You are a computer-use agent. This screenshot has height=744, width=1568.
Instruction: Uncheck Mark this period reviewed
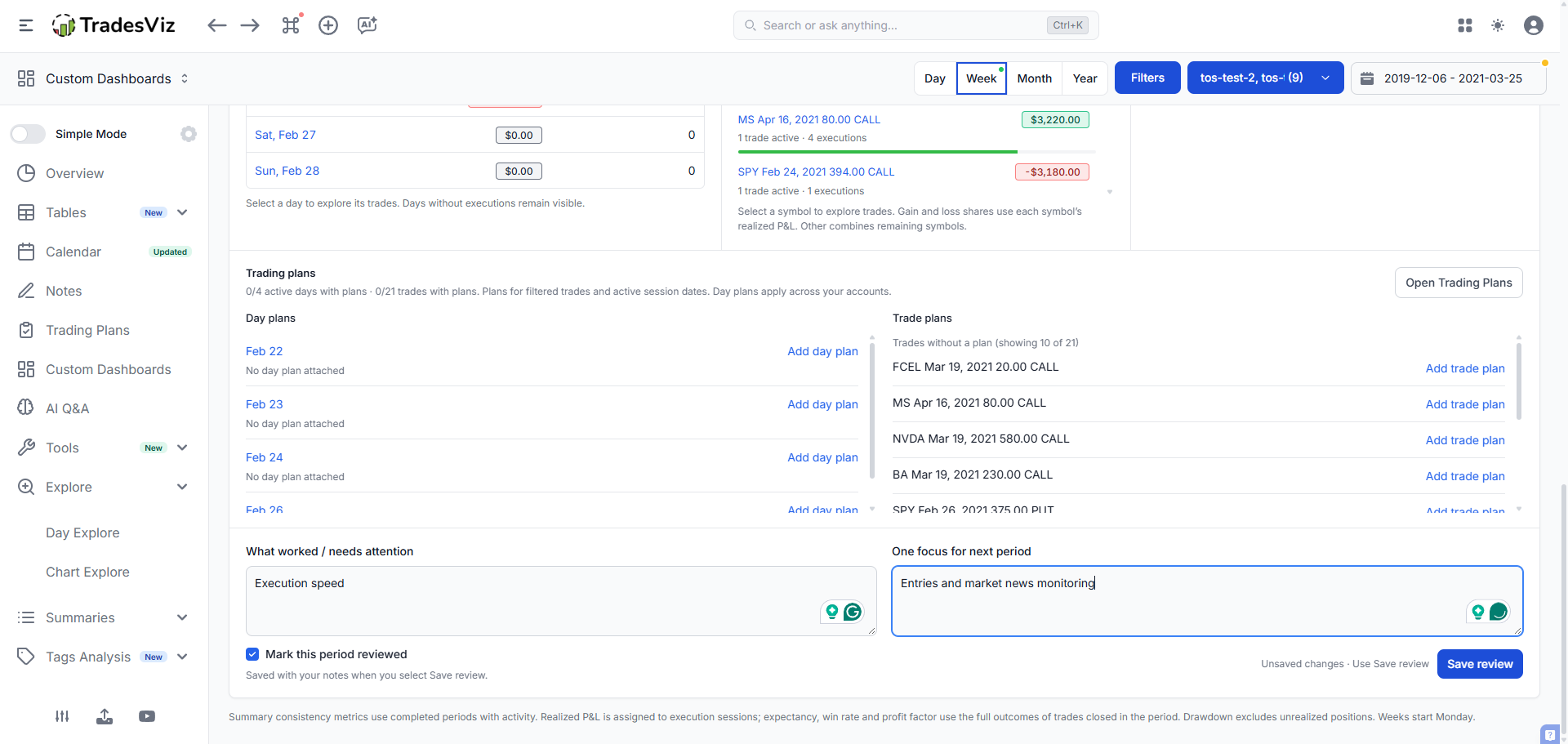coord(252,654)
